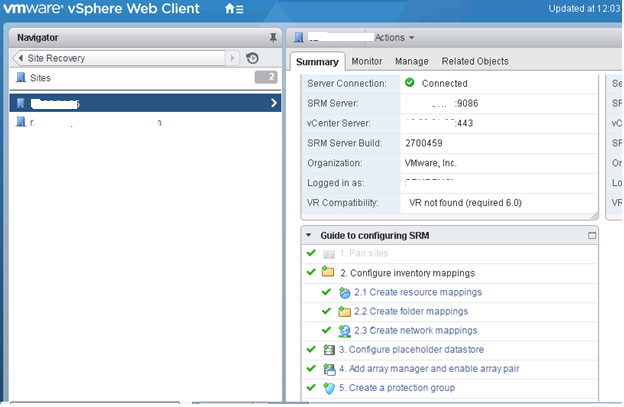Open the Add array manager link

429,369
